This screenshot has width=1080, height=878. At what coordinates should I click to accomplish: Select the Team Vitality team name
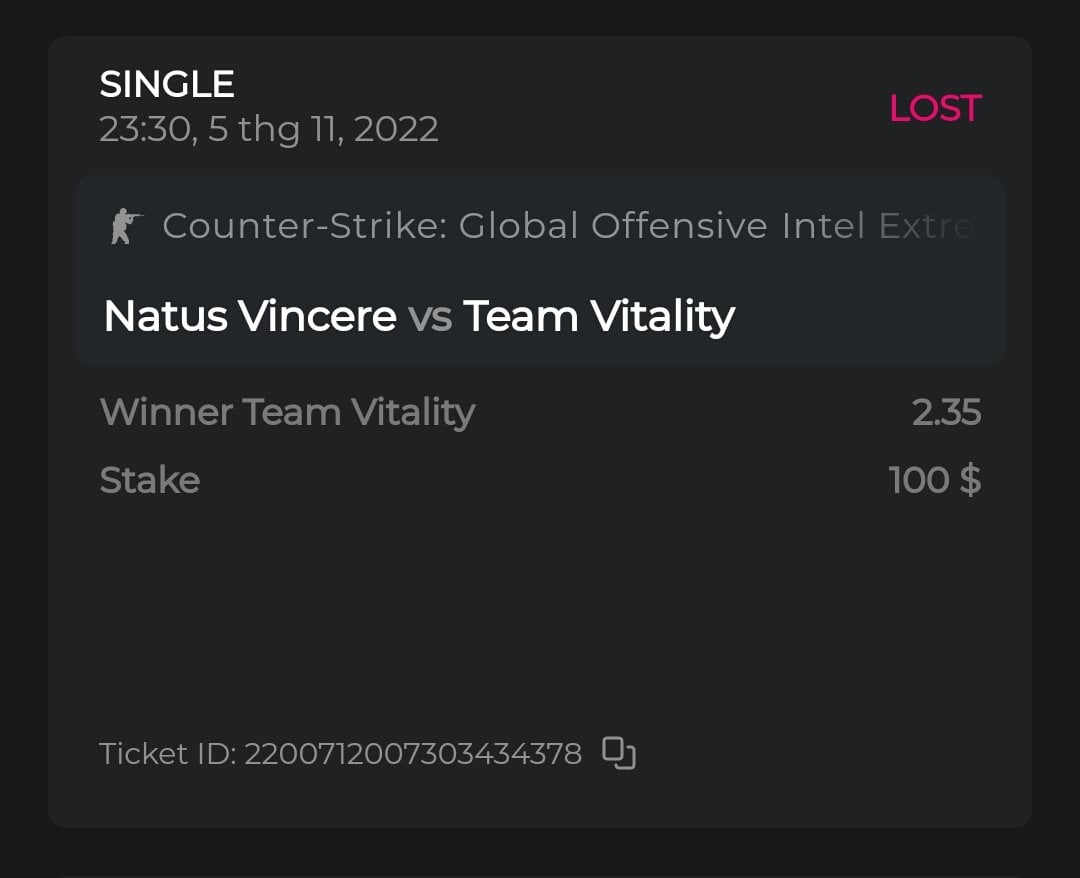(598, 317)
